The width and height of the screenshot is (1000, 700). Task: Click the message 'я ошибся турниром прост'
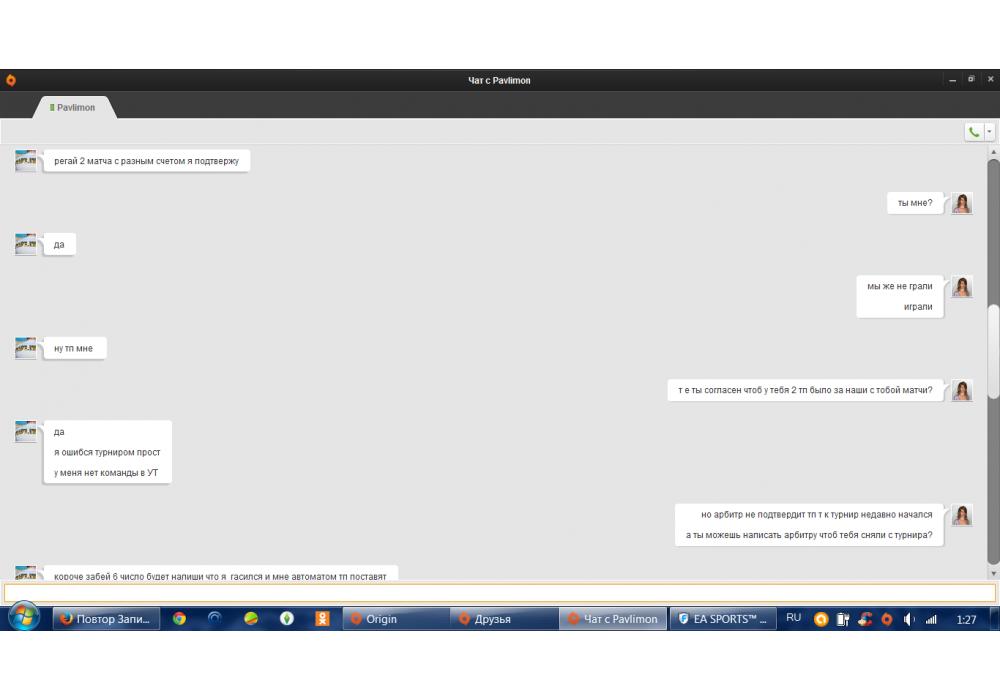[x=107, y=452]
